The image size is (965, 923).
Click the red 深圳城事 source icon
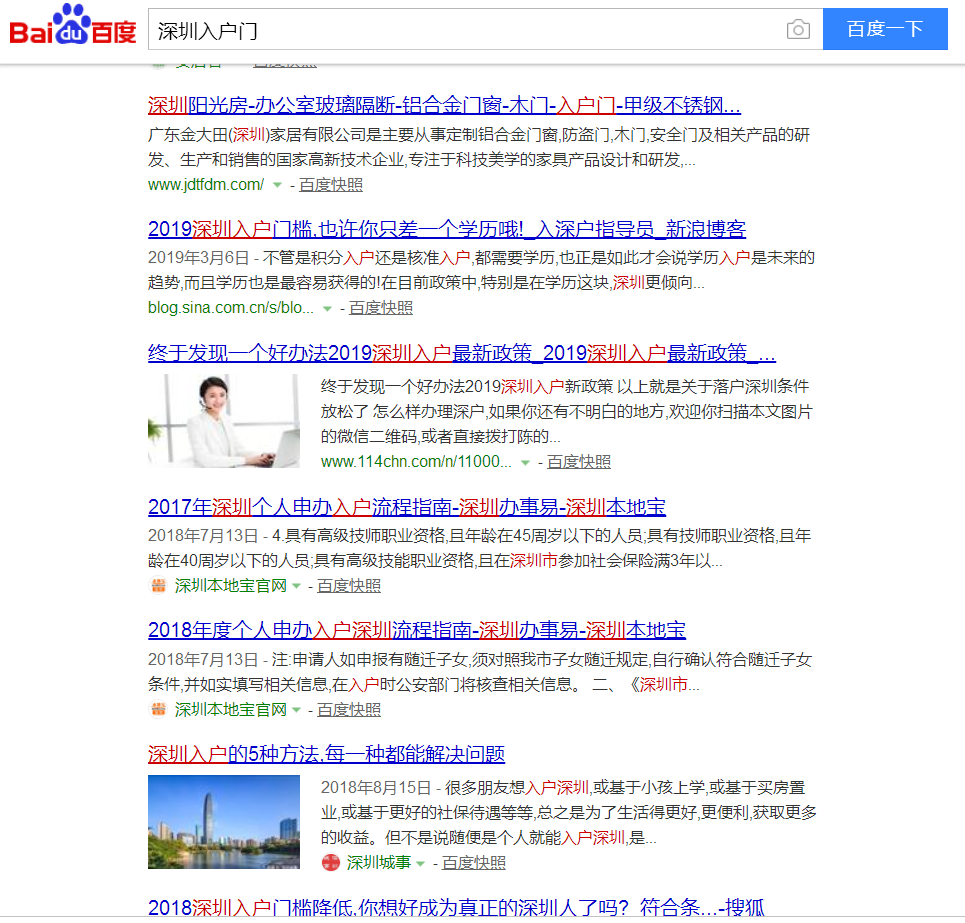(x=330, y=863)
